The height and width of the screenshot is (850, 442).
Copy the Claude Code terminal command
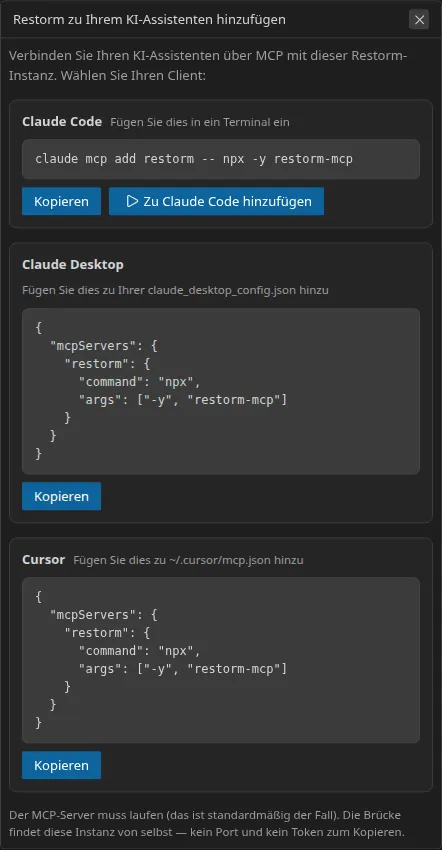[x=61, y=201]
